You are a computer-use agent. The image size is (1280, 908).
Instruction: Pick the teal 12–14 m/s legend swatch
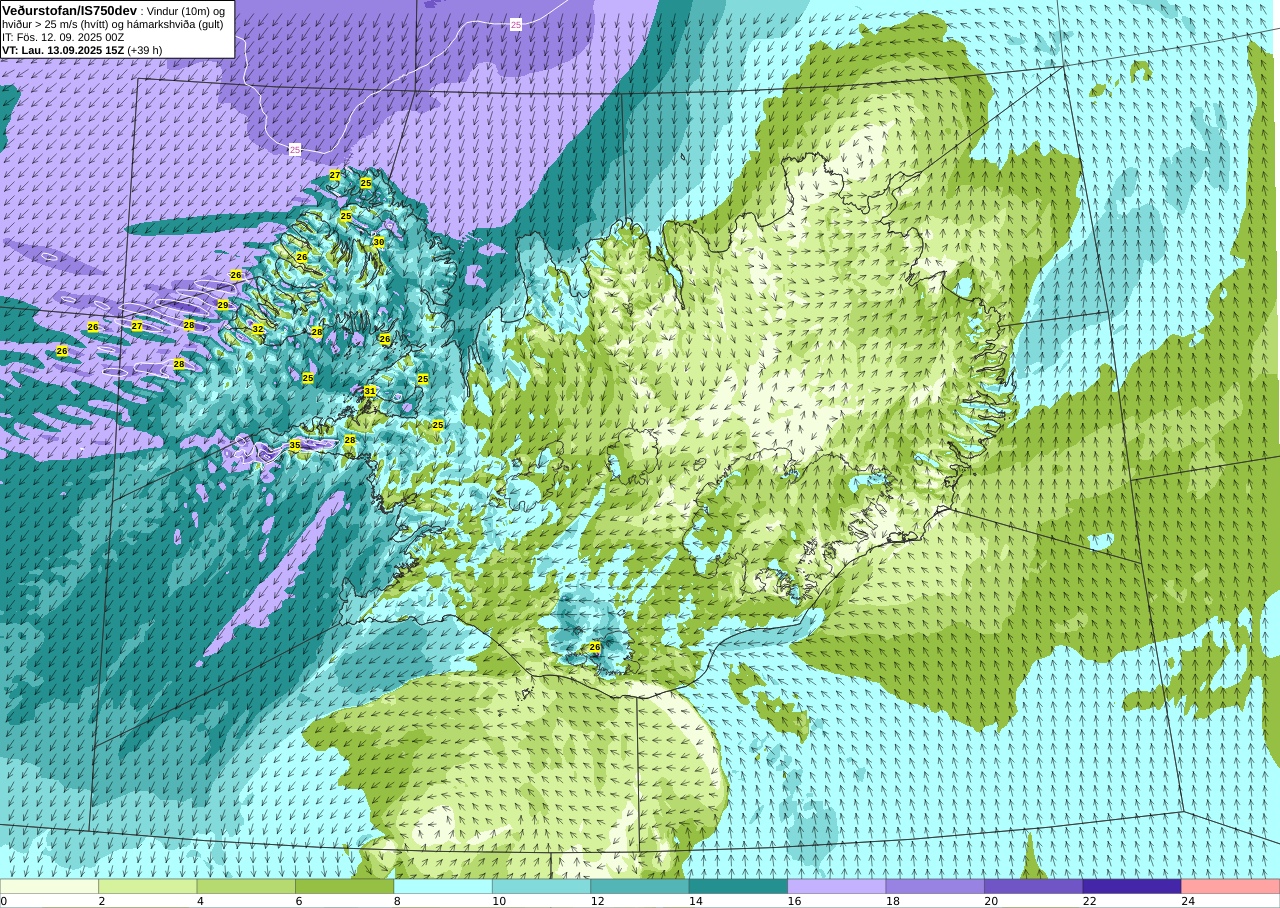point(639,886)
